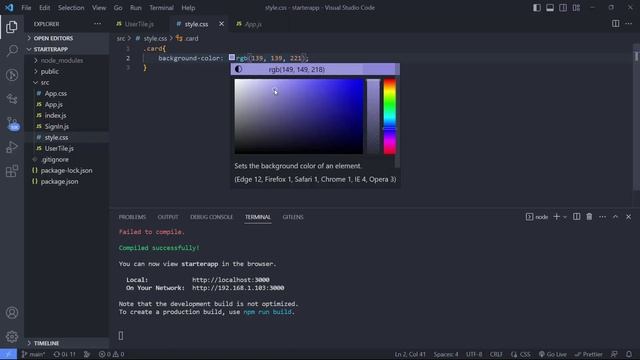Open the 192.168.1.103:3000 network link

tap(238, 288)
